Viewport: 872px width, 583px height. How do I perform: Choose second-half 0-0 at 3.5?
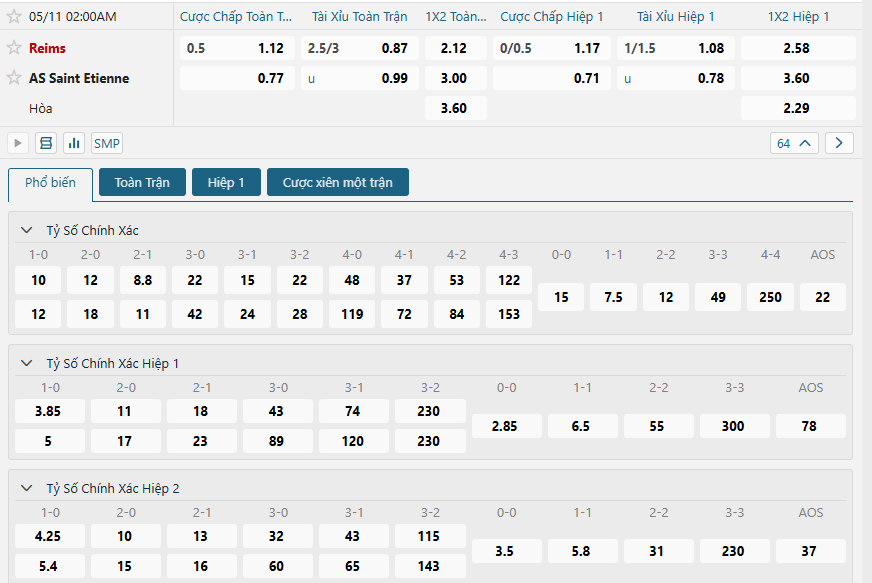click(507, 551)
